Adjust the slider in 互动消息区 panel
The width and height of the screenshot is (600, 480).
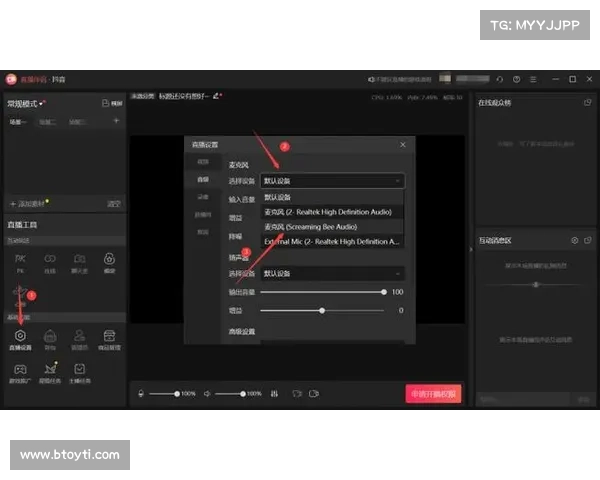(x=536, y=284)
